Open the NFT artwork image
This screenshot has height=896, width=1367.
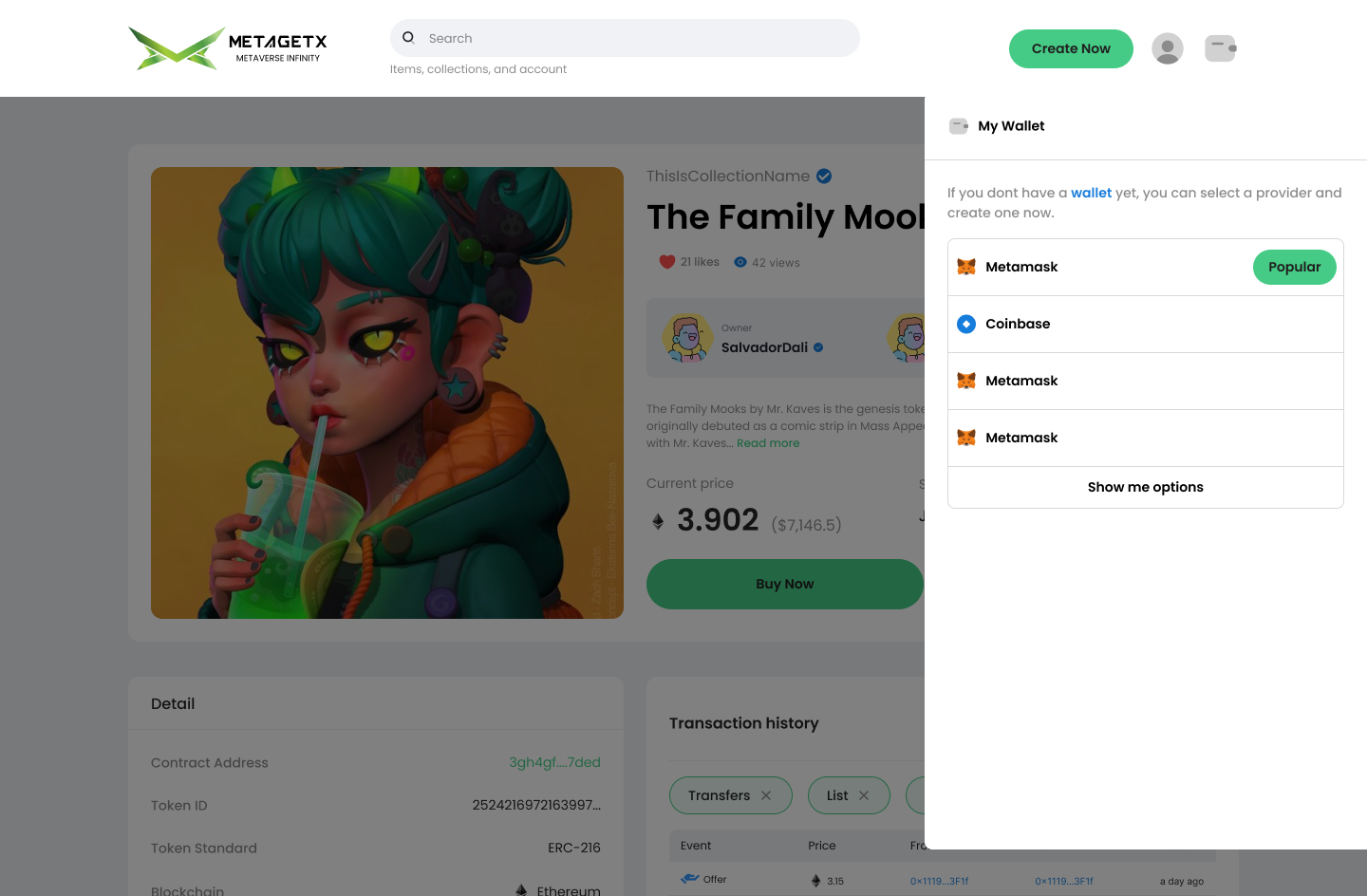[387, 393]
